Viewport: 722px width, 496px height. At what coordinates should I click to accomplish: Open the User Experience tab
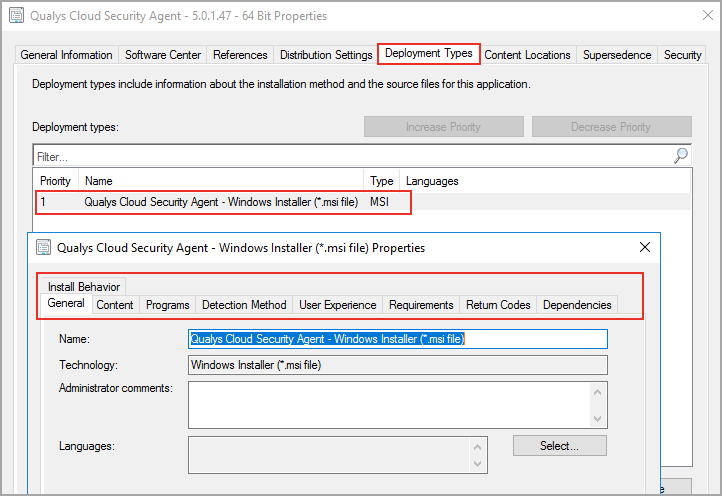tap(338, 305)
